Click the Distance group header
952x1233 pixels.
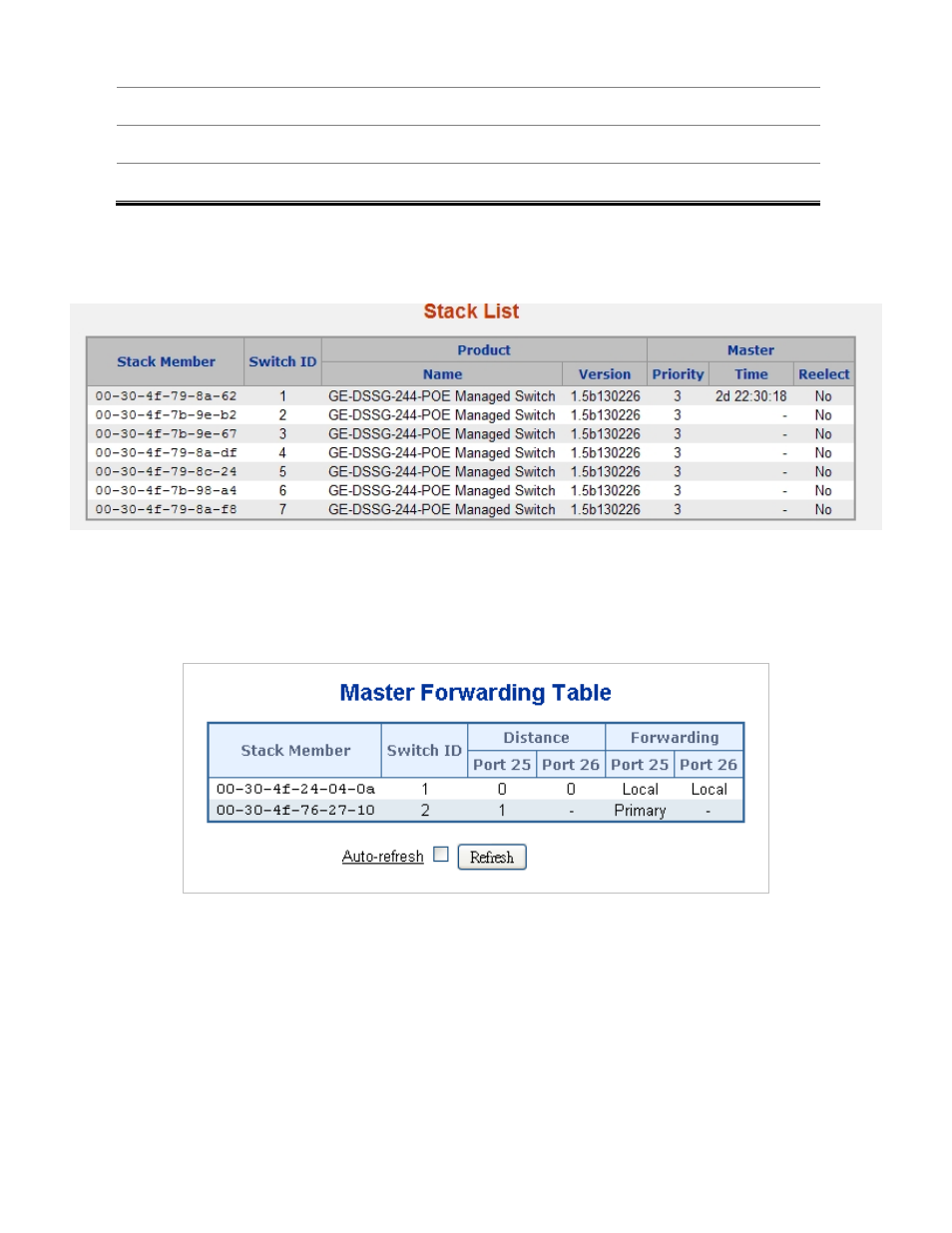click(536, 738)
